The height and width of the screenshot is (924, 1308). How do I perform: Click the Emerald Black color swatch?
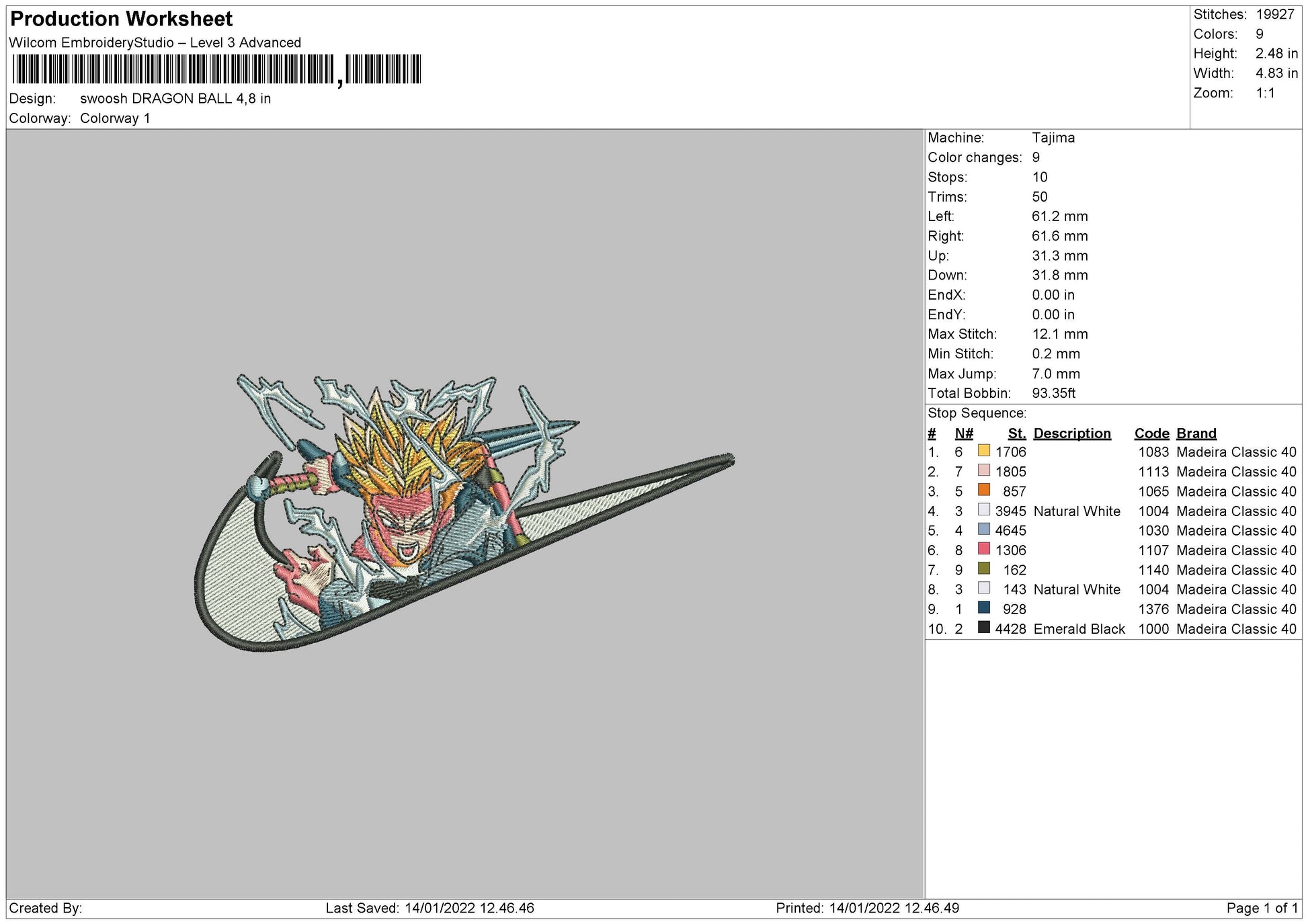point(983,628)
